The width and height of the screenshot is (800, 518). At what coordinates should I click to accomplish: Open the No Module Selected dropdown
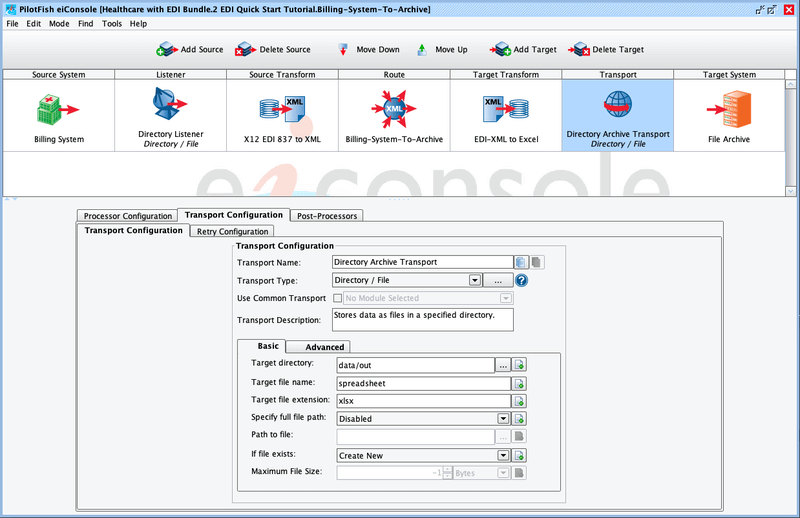click(505, 298)
